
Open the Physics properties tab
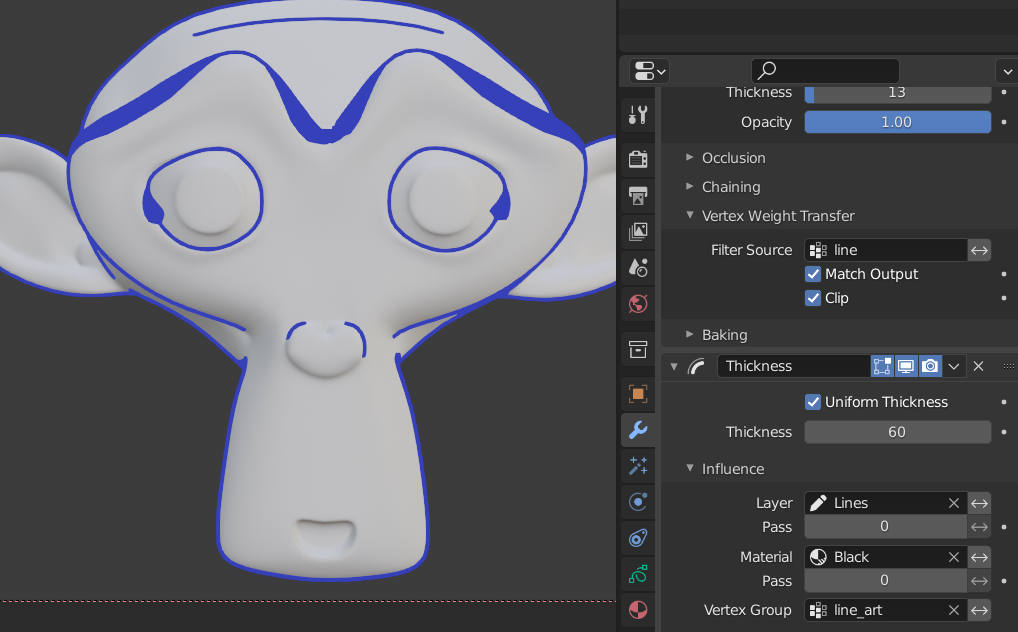tap(638, 501)
